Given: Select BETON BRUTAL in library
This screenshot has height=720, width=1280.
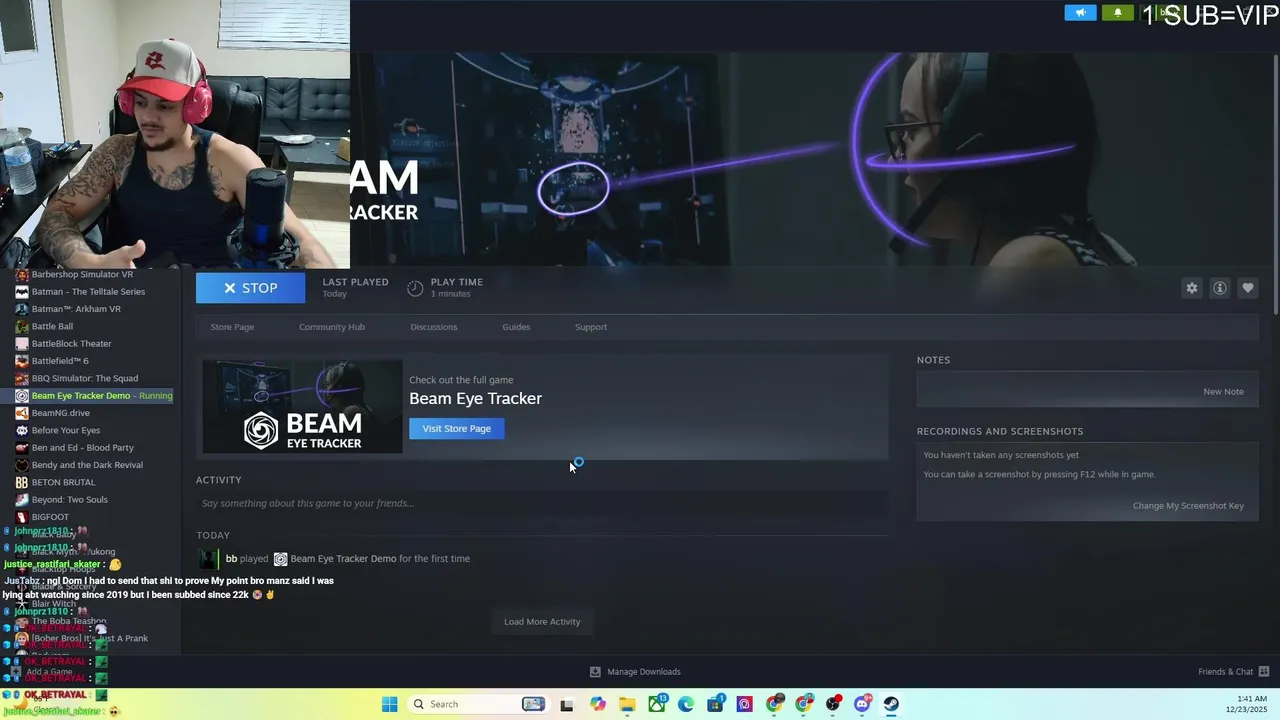Looking at the screenshot, I should point(63,482).
